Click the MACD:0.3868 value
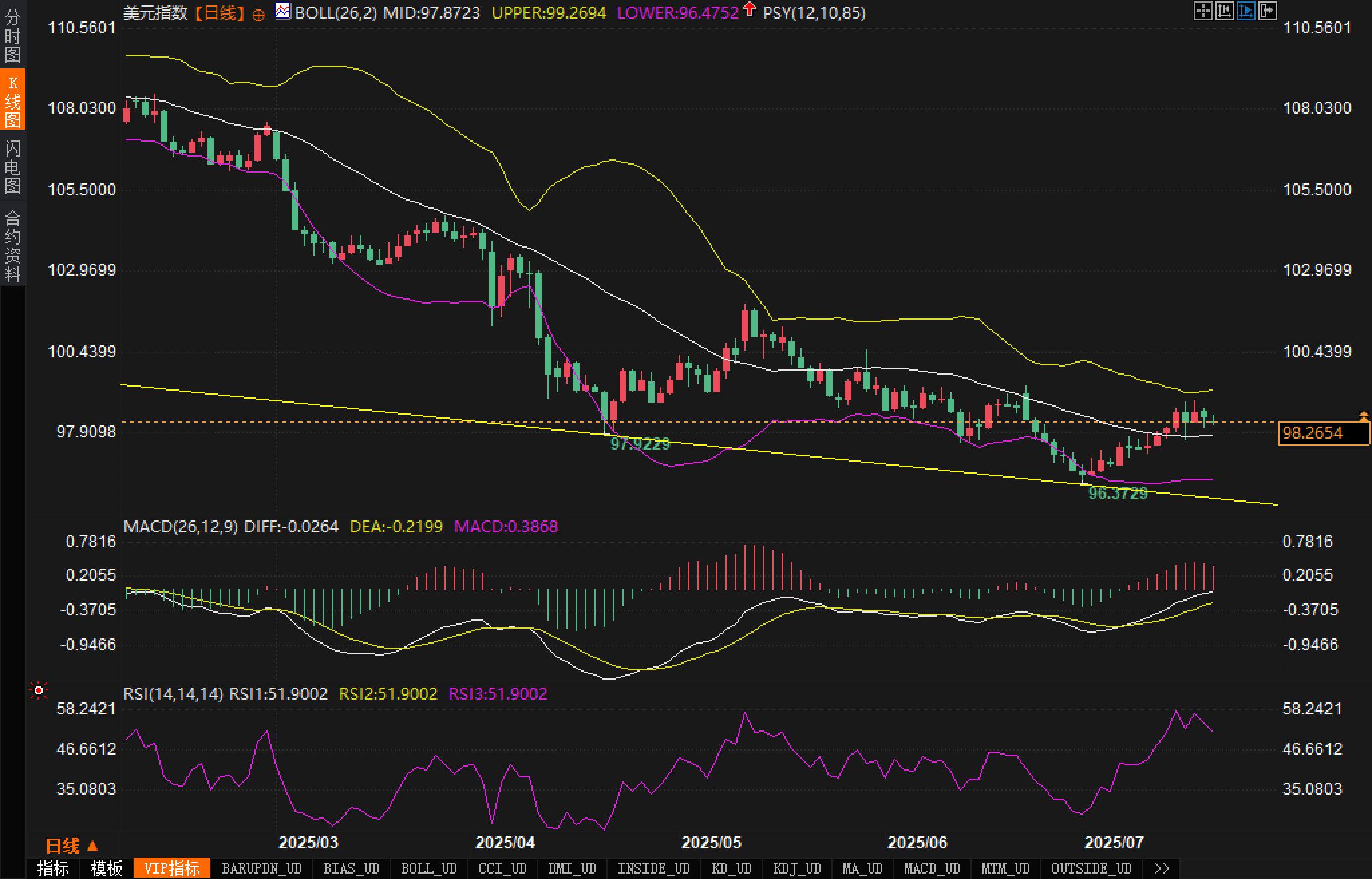The height and width of the screenshot is (879, 1372). 506,526
